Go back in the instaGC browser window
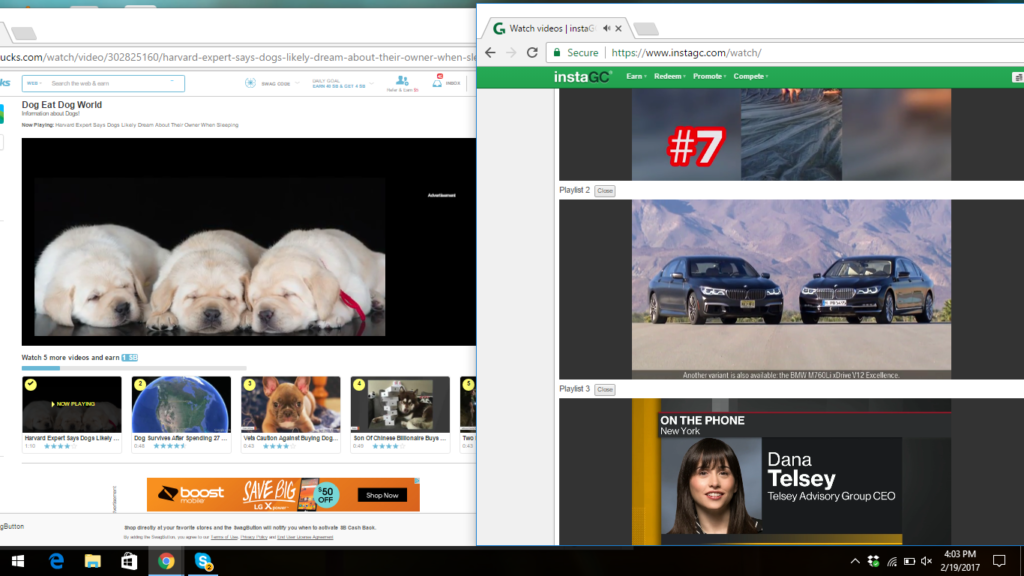The height and width of the screenshot is (576, 1024). (490, 53)
